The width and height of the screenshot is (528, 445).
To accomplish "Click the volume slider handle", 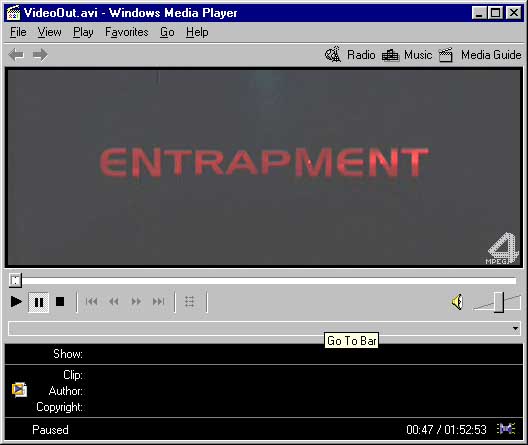I will (x=499, y=302).
